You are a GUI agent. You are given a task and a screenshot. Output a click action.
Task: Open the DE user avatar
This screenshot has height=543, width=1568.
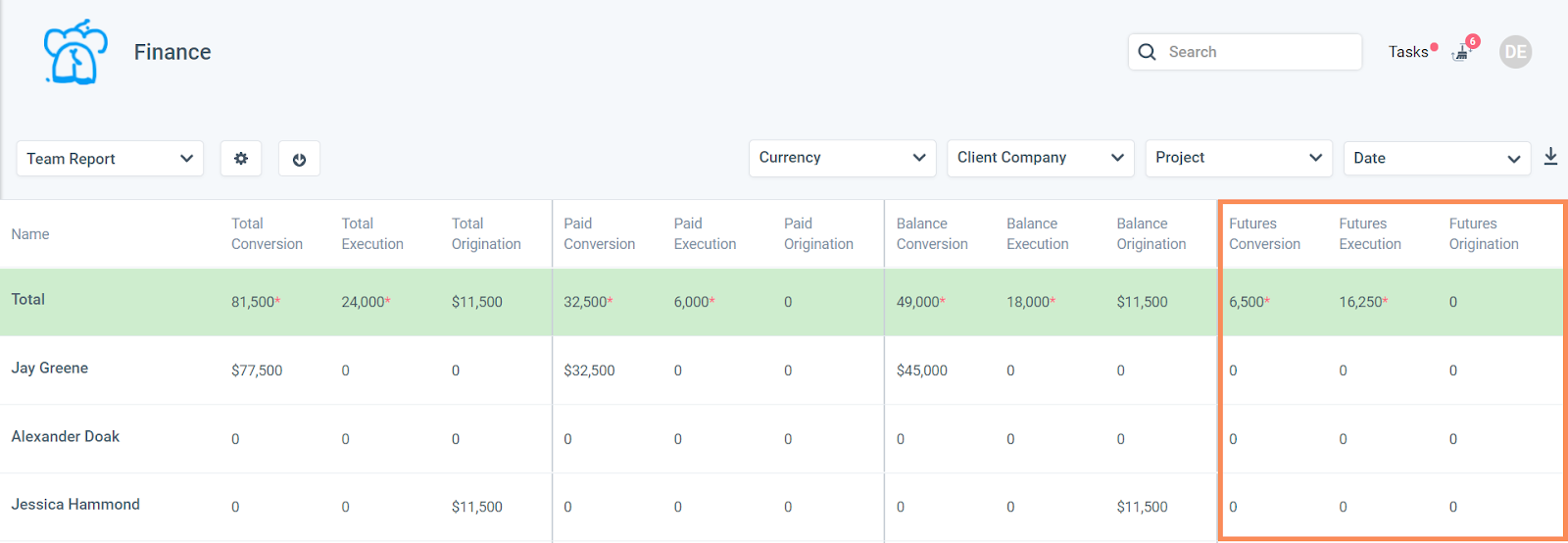click(x=1515, y=52)
